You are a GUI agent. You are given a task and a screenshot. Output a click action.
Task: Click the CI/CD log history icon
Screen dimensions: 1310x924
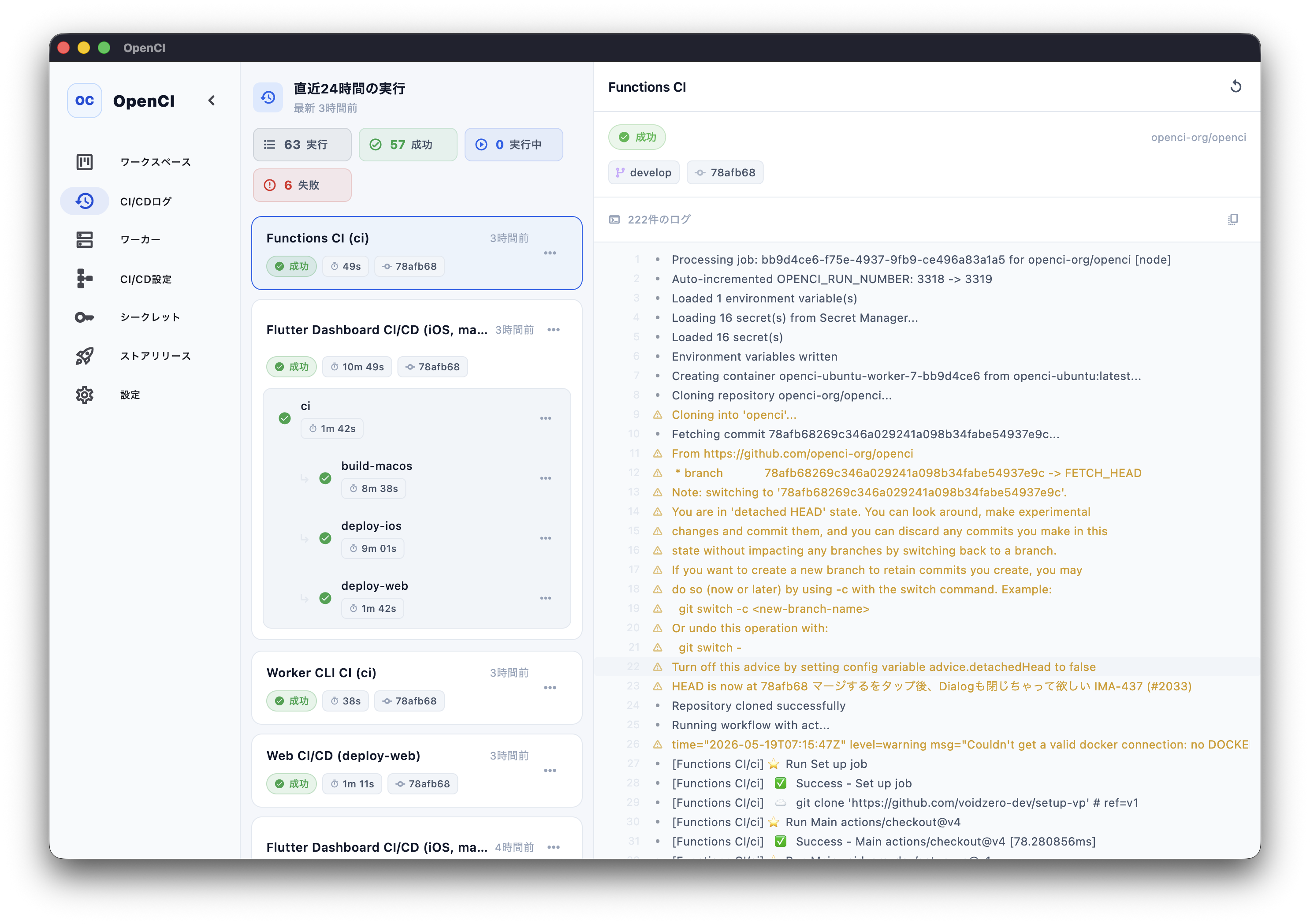click(x=85, y=201)
